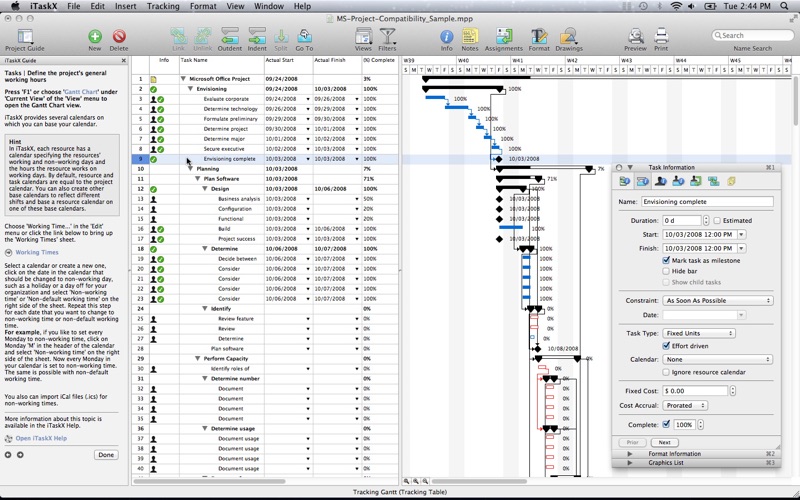Expand the Format Information section
This screenshot has width=800, height=500.
coord(630,454)
